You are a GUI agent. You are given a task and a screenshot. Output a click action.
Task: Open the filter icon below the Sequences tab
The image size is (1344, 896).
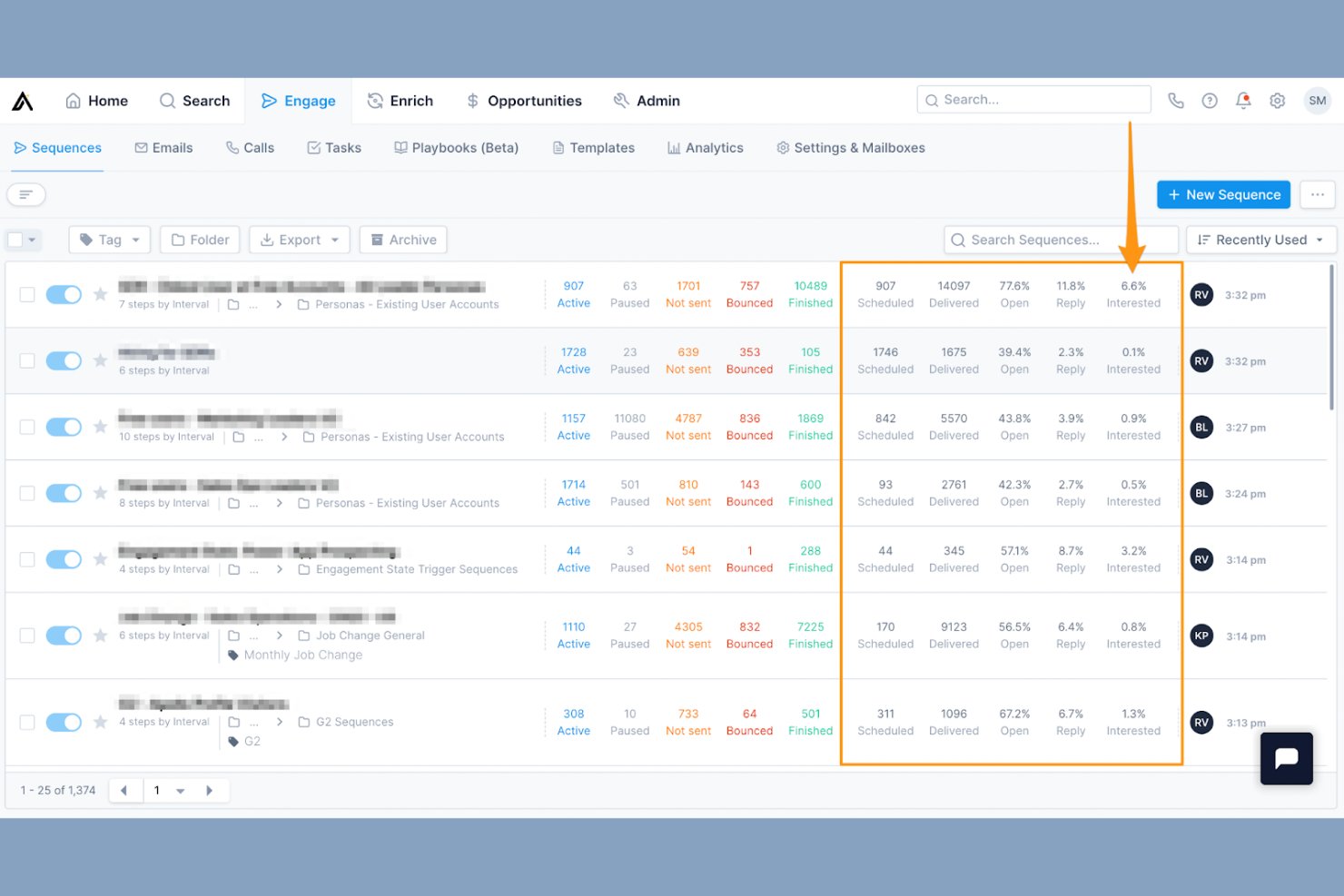[25, 194]
